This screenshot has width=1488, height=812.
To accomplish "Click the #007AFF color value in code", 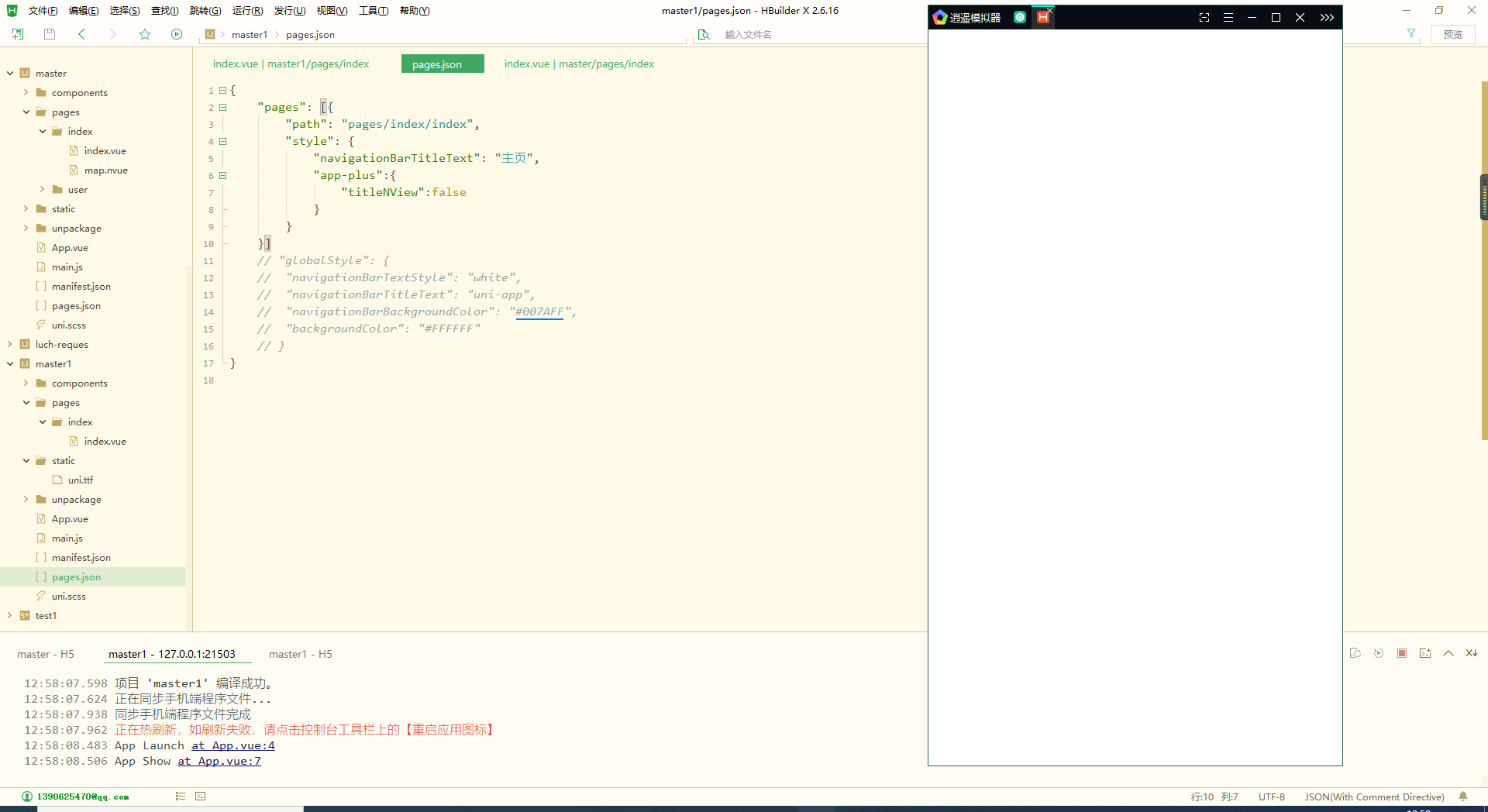I will click(539, 311).
